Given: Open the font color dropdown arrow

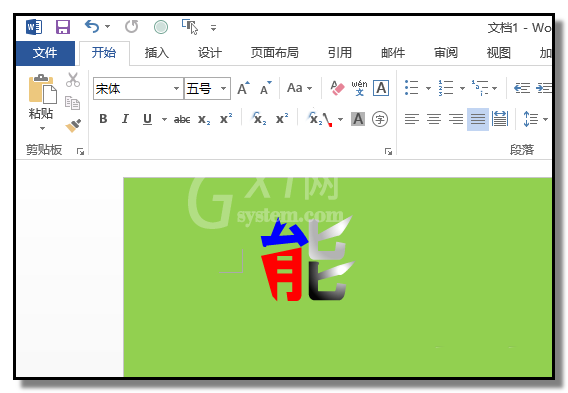Looking at the screenshot, I should click(x=341, y=119).
